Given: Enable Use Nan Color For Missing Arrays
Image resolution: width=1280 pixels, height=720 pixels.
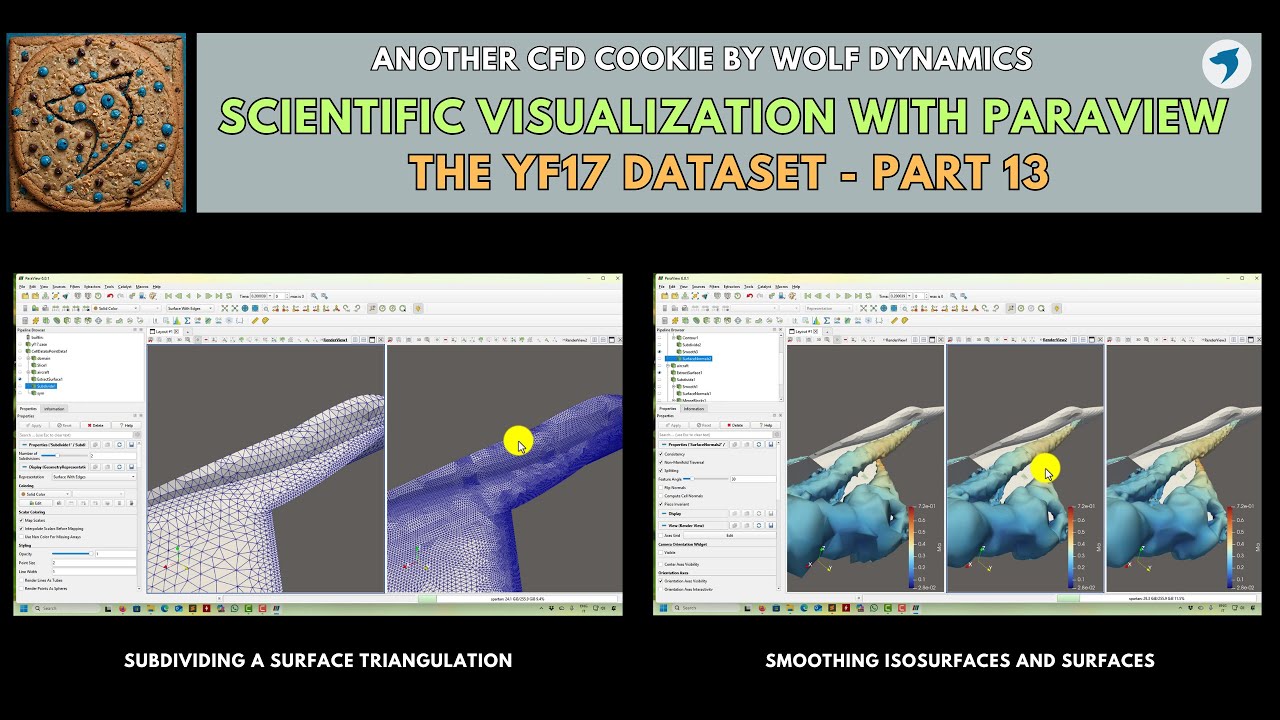Looking at the screenshot, I should [x=21, y=537].
